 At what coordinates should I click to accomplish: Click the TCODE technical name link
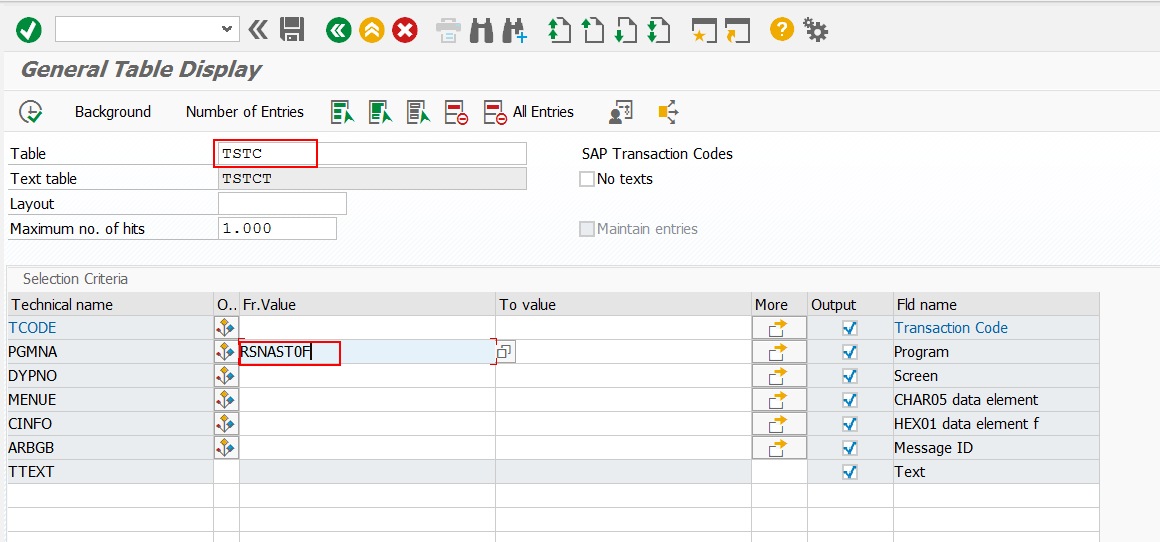click(x=32, y=328)
